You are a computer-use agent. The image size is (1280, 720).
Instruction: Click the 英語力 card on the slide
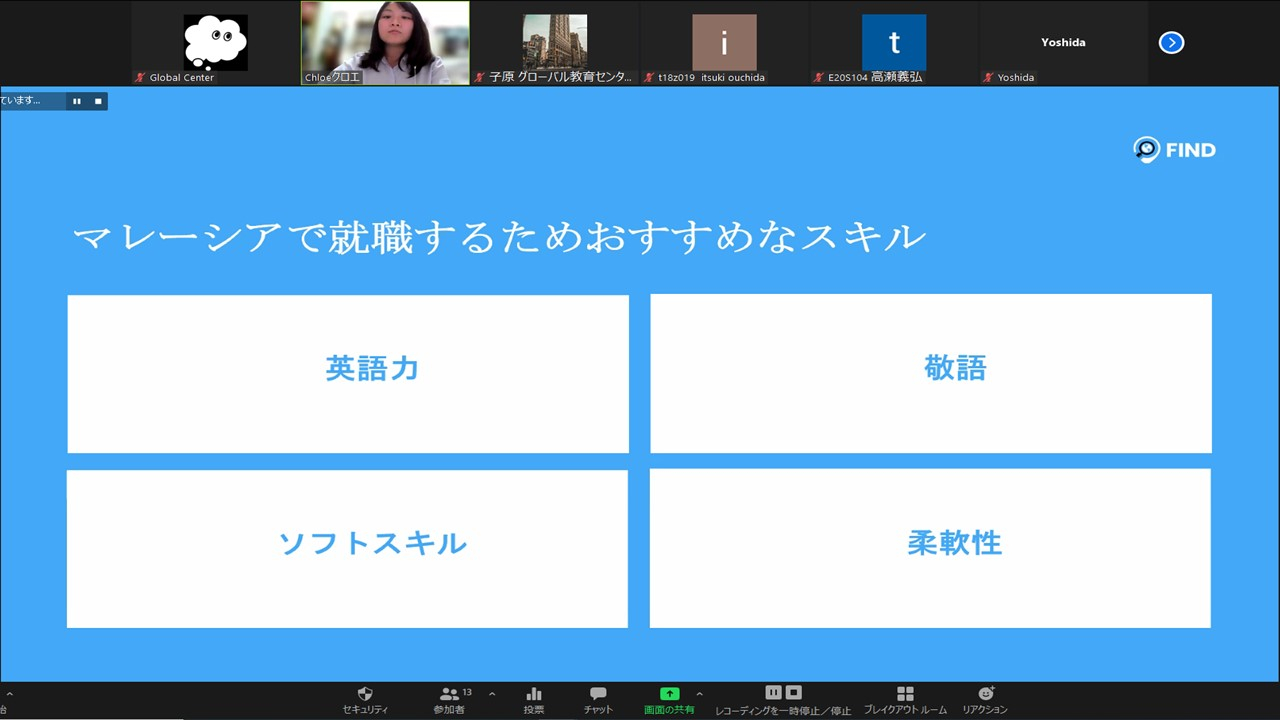point(348,374)
